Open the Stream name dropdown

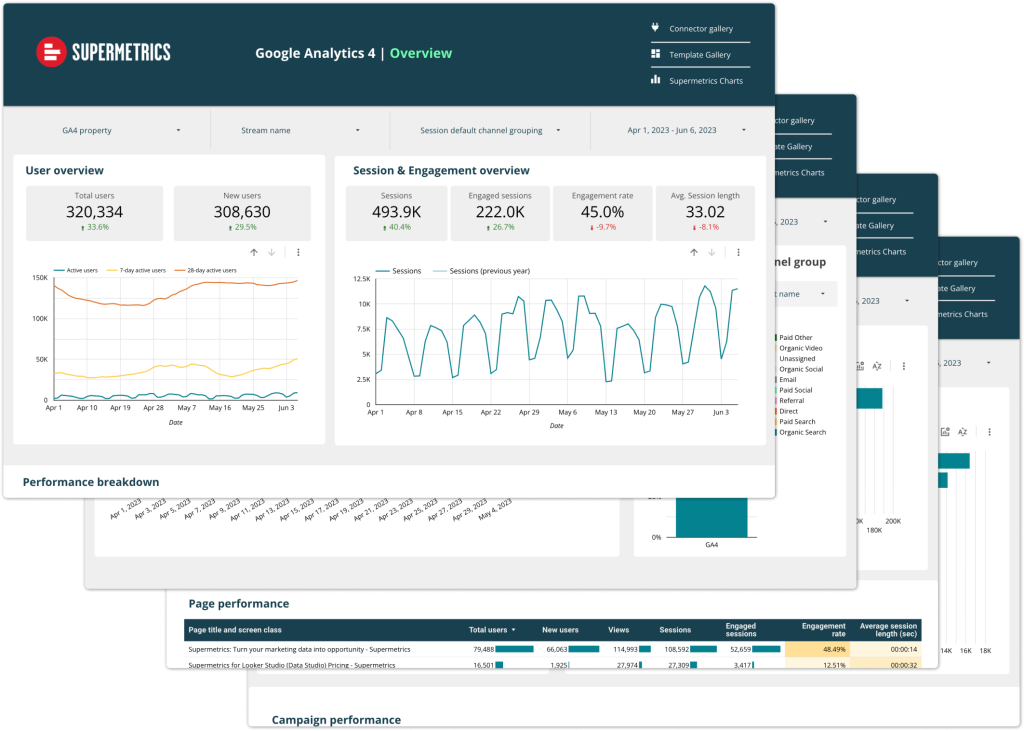click(300, 130)
